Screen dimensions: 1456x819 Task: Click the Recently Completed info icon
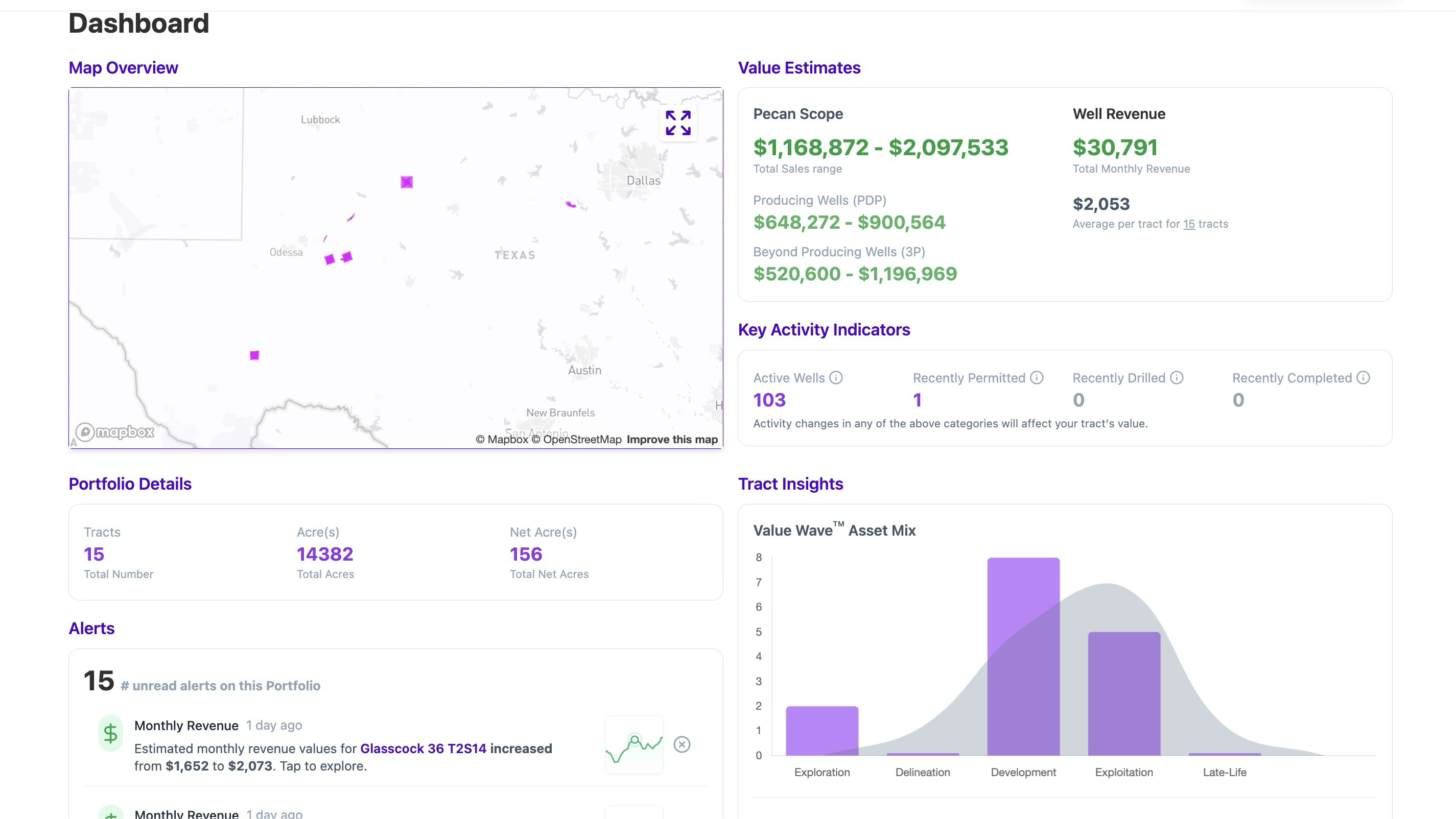pyautogui.click(x=1363, y=378)
